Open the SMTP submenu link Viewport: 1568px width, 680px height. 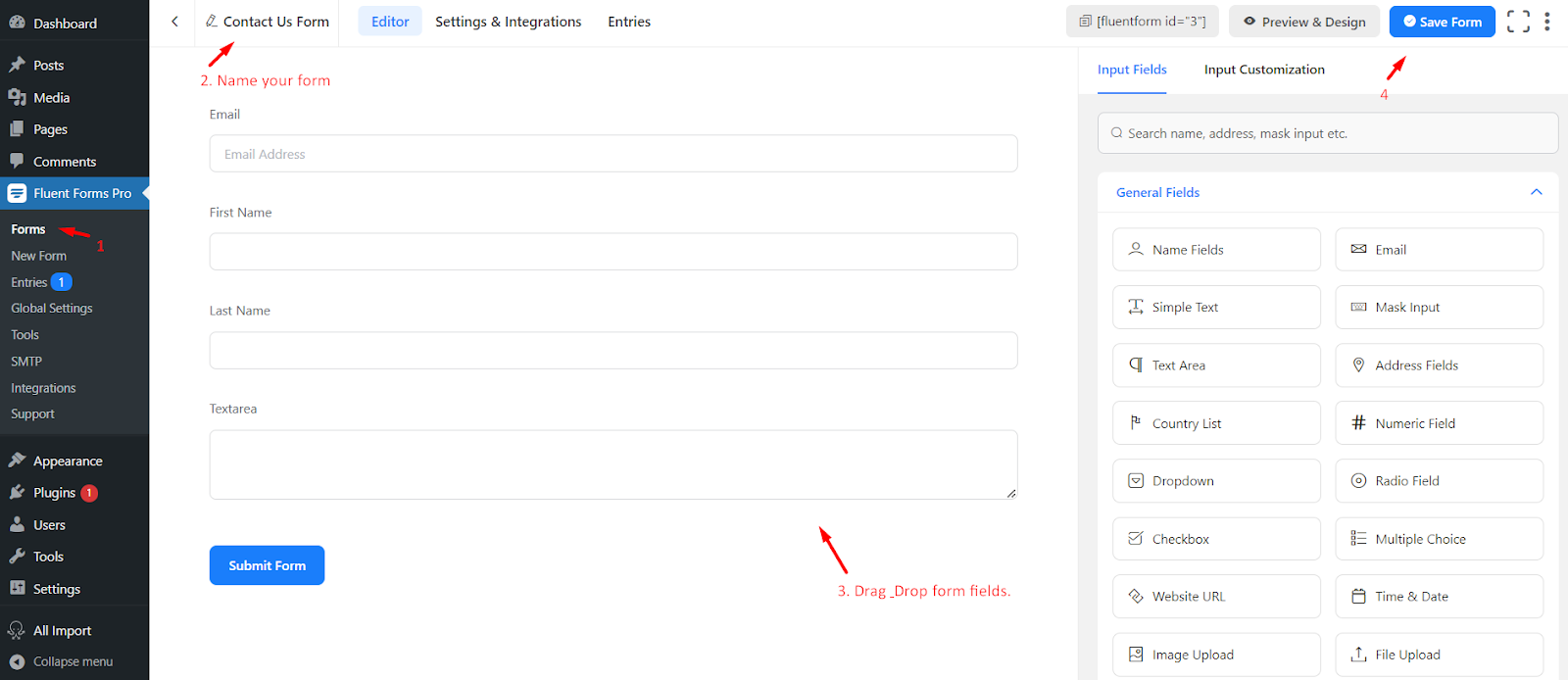coord(26,362)
